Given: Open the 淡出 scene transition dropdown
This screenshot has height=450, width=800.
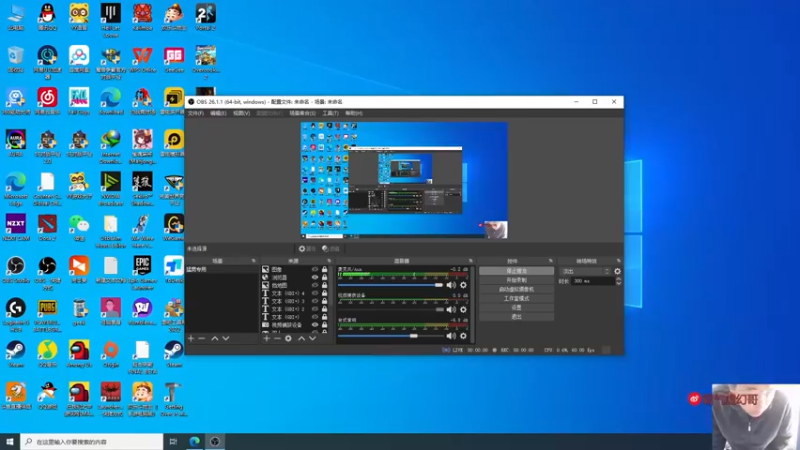Looking at the screenshot, I should point(585,271).
